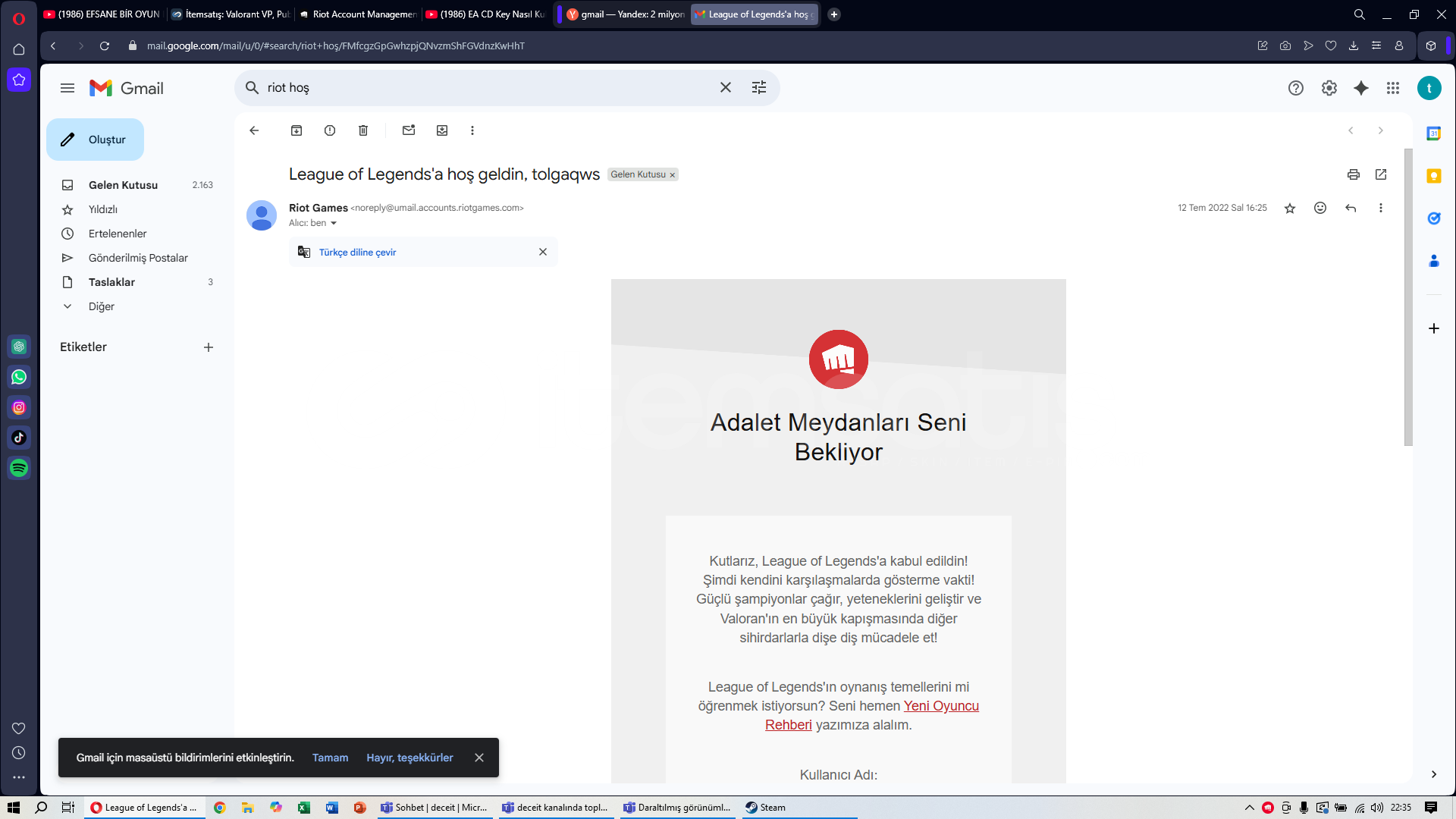Open Google Keep side panel

click(1433, 176)
